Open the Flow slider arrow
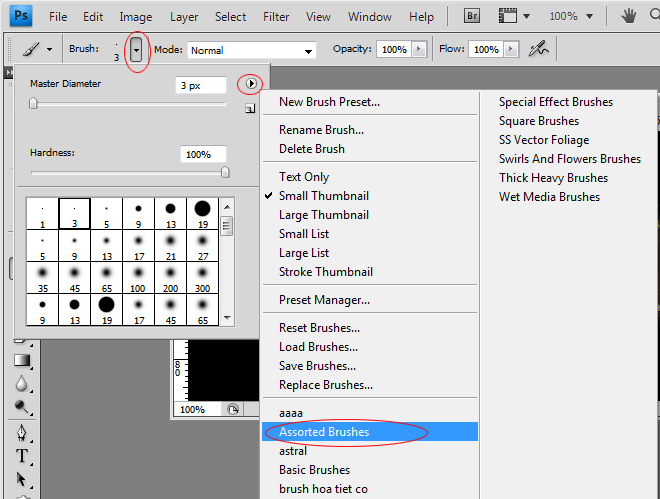 [x=511, y=49]
